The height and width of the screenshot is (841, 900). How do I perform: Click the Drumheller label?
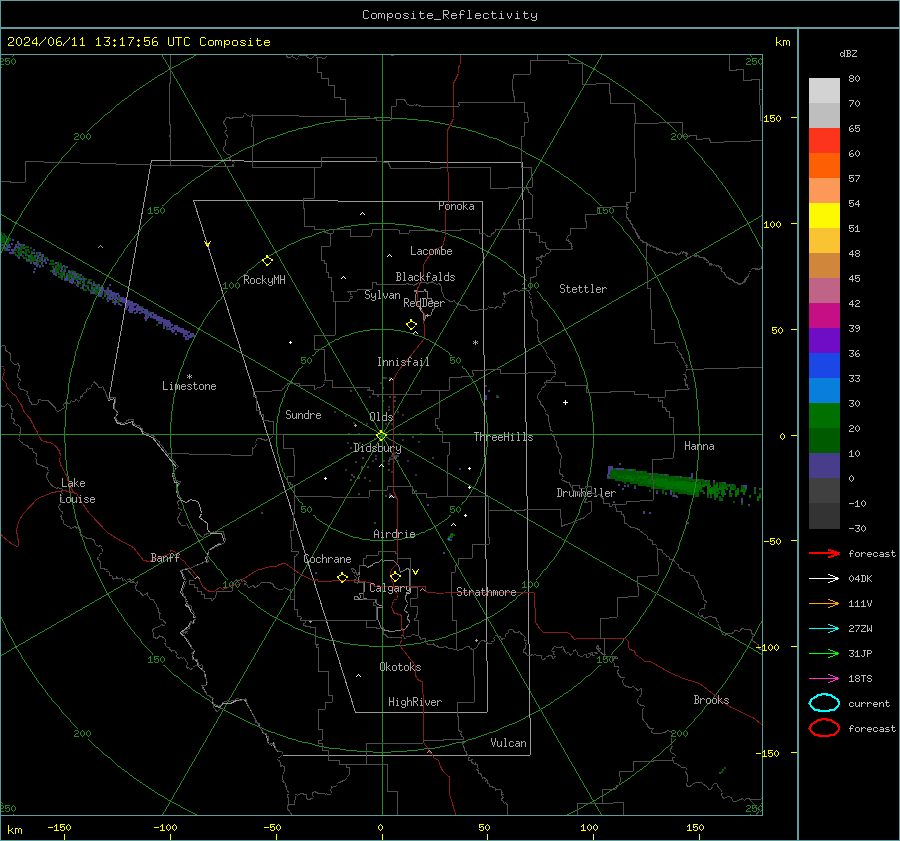(x=586, y=493)
